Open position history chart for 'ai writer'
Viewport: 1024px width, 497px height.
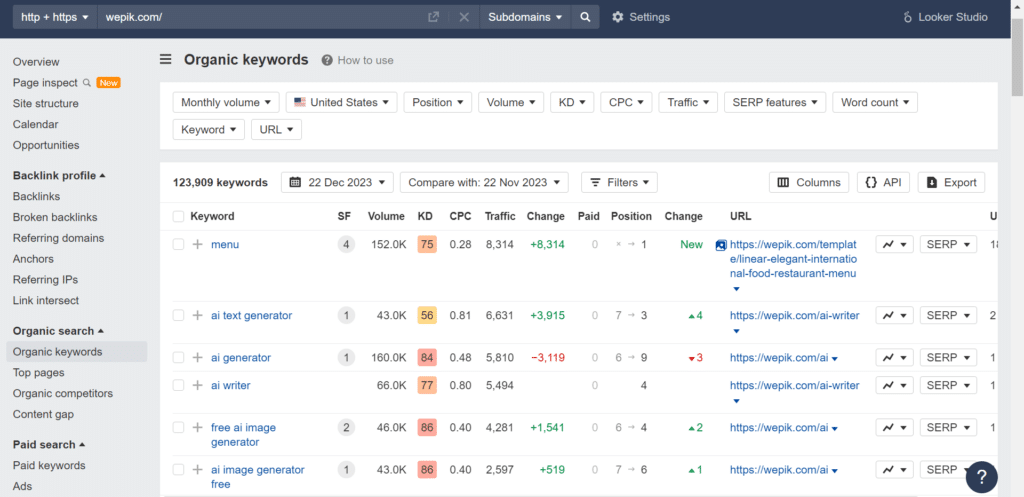pos(894,385)
